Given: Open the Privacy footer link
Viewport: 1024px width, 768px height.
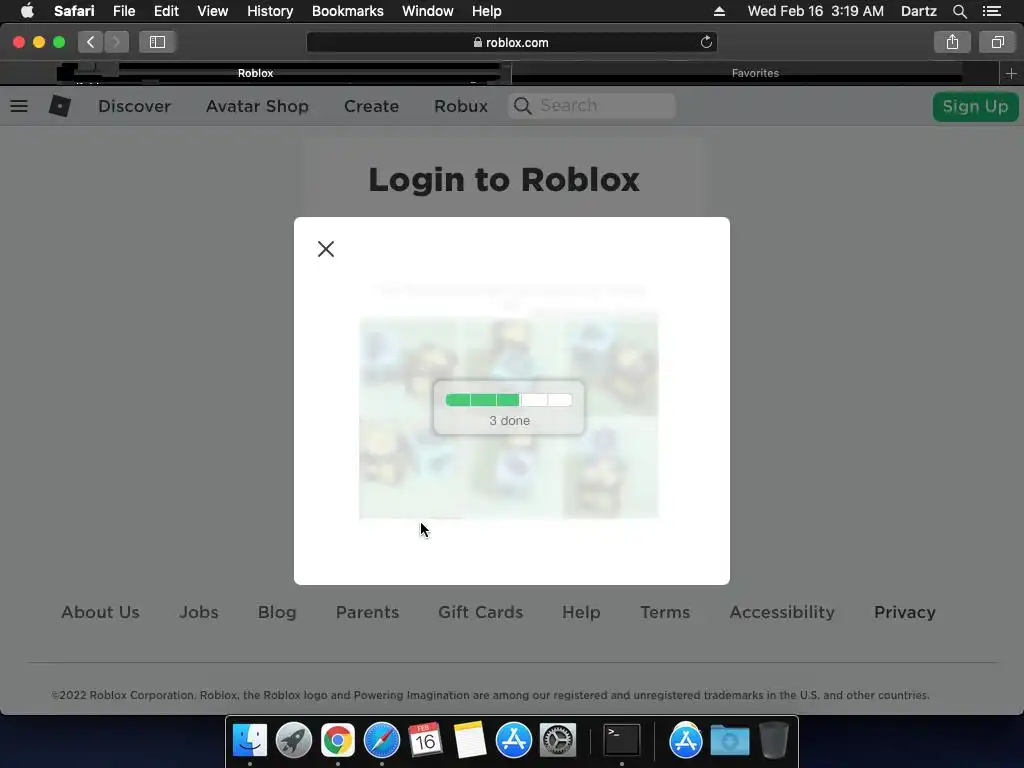Looking at the screenshot, I should click(x=904, y=612).
